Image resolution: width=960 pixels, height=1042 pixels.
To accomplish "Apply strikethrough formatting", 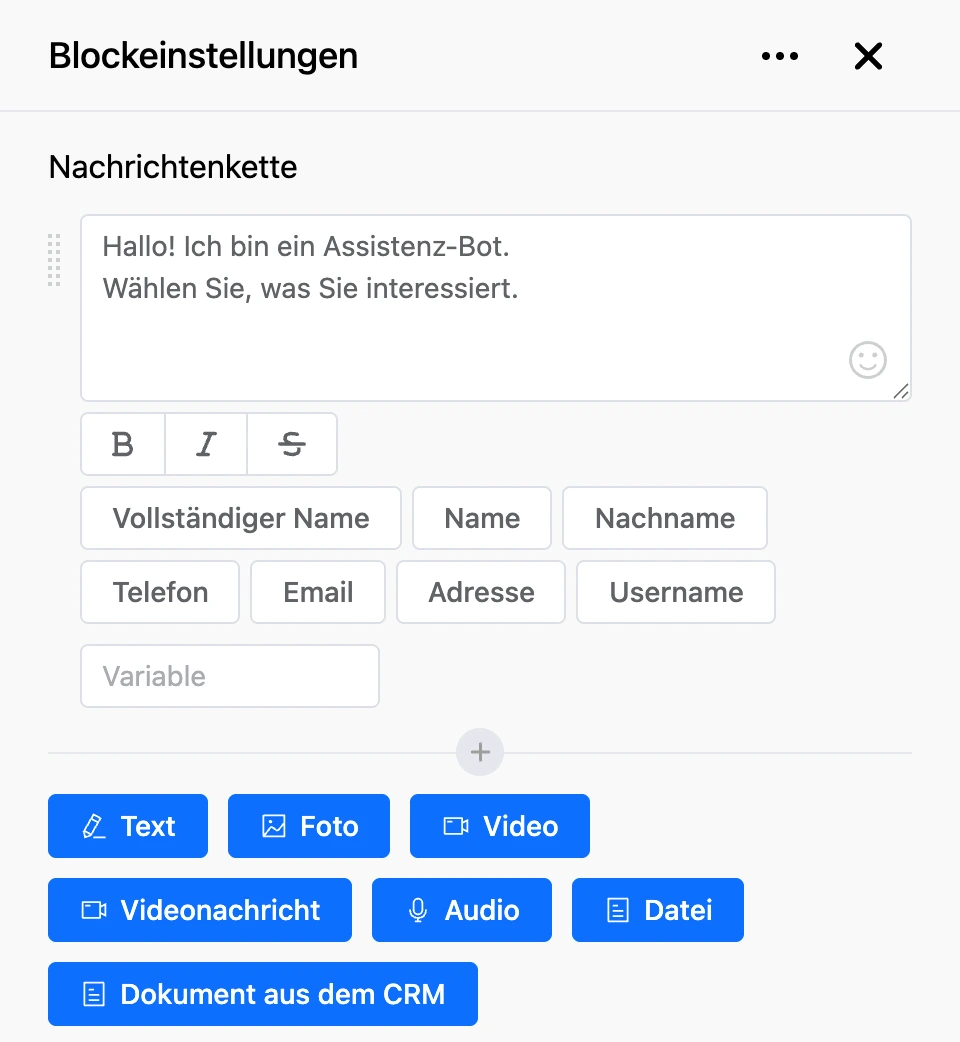I will pyautogui.click(x=292, y=444).
